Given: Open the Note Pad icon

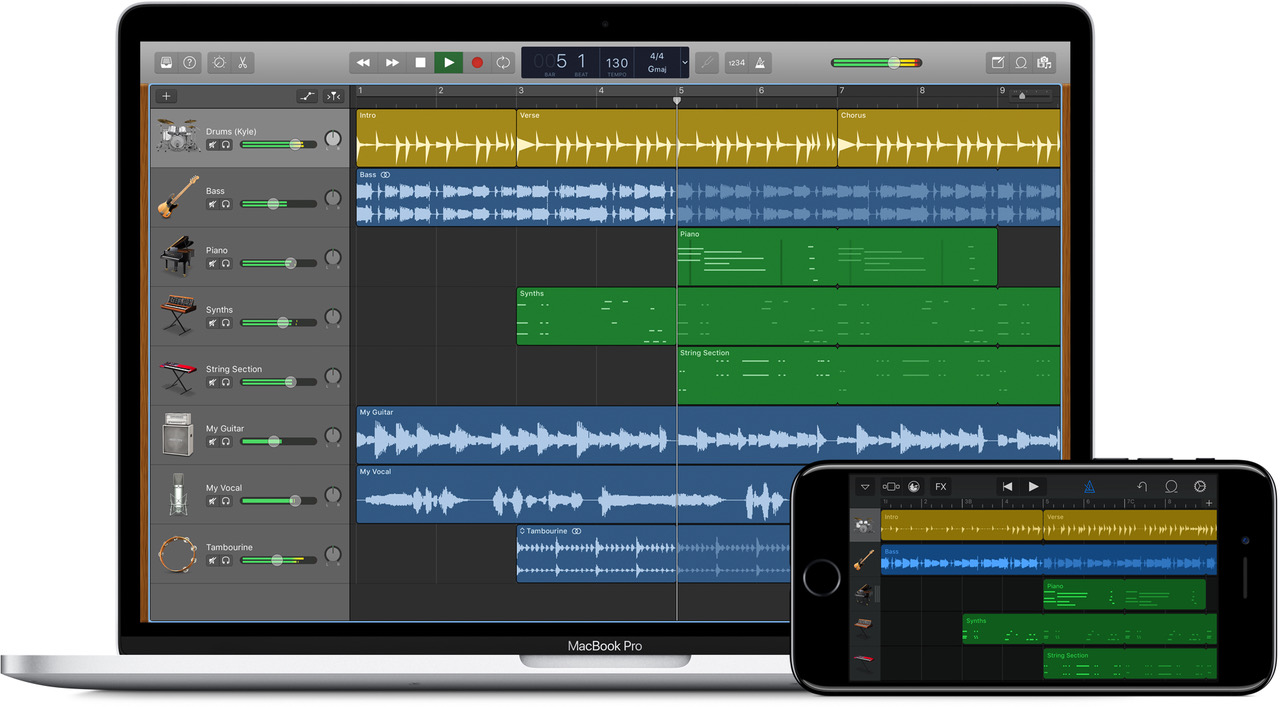Looking at the screenshot, I should pyautogui.click(x=997, y=63).
